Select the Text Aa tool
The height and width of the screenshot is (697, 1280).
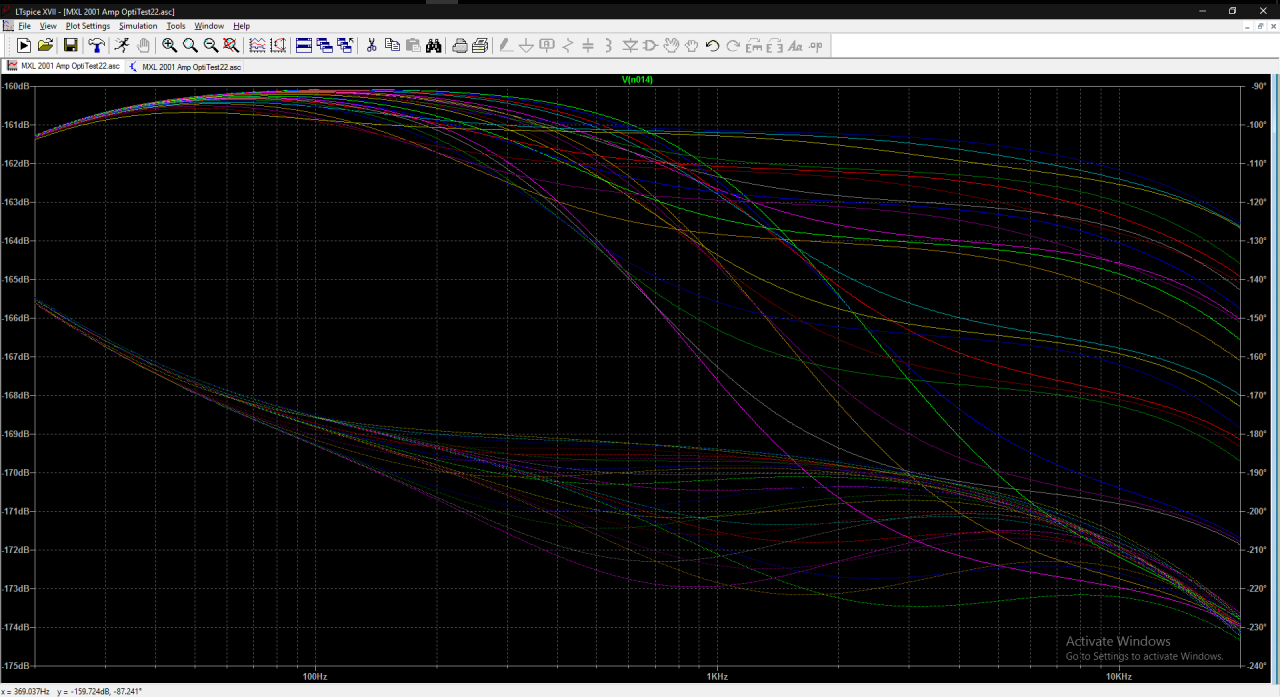795,45
